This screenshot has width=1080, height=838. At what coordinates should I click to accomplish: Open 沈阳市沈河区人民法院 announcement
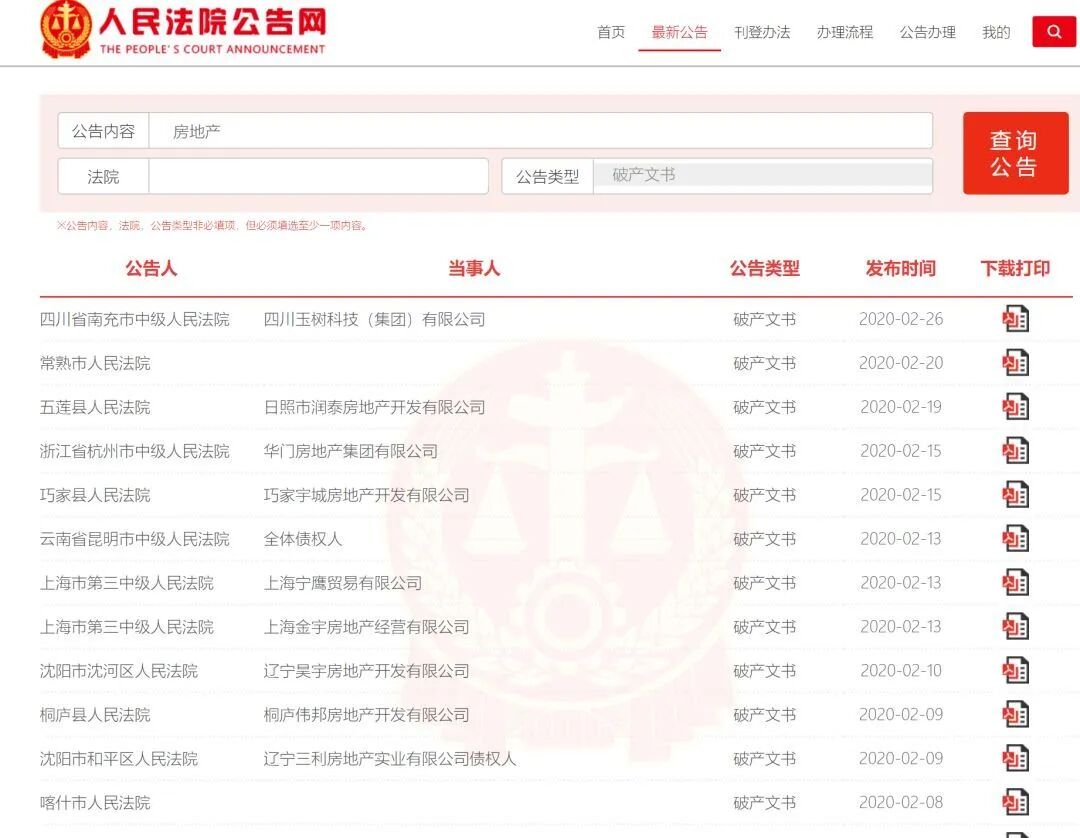(118, 671)
